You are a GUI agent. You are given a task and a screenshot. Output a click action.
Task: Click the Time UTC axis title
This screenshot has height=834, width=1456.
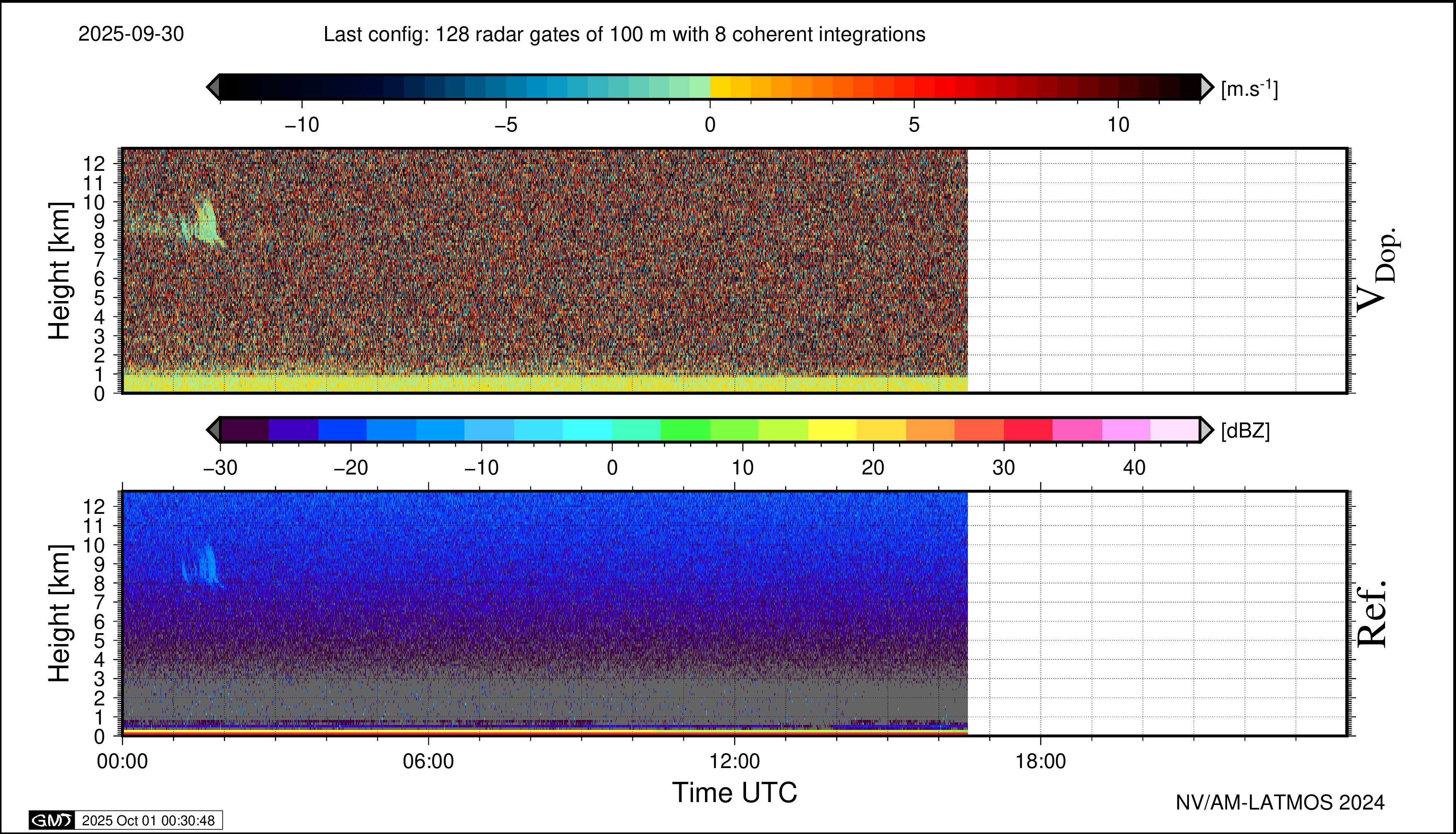(x=734, y=793)
